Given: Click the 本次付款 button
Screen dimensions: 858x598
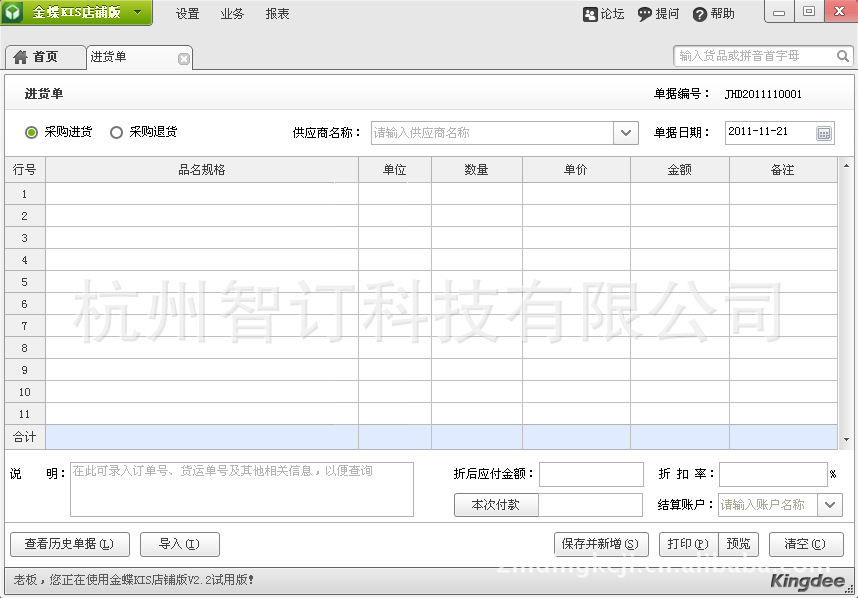Looking at the screenshot, I should 496,505.
